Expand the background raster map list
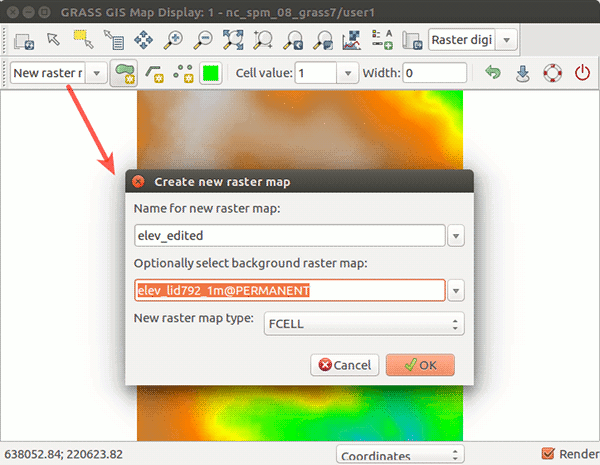 click(x=456, y=290)
